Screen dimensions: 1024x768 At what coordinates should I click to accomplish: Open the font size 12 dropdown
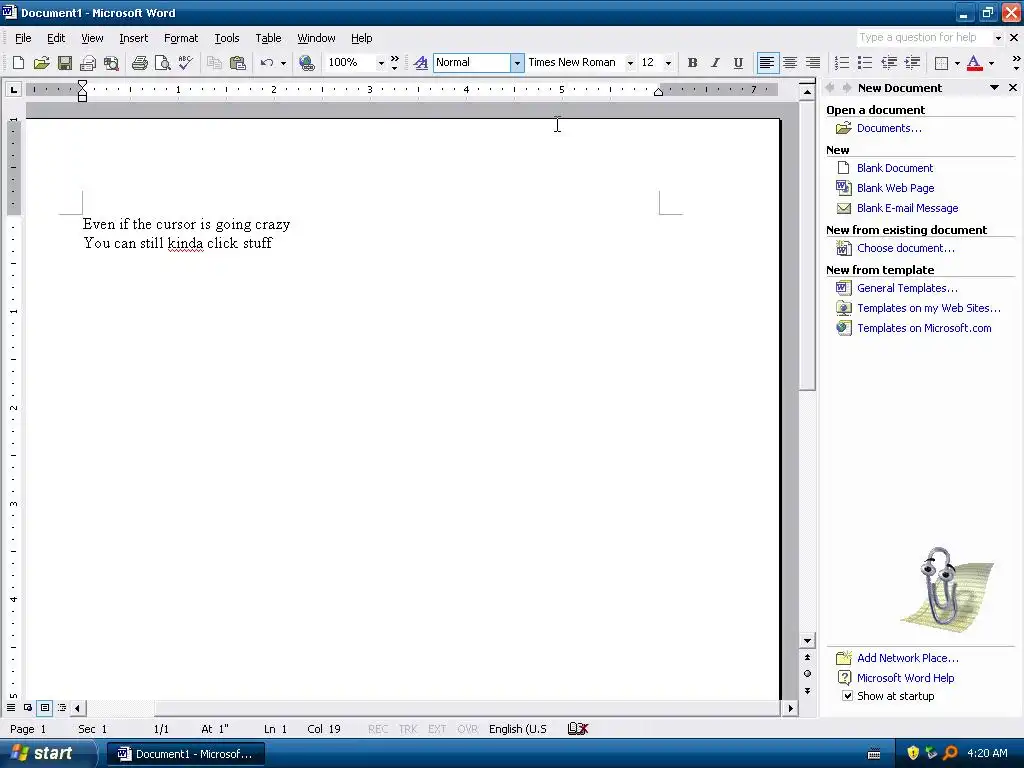668,63
